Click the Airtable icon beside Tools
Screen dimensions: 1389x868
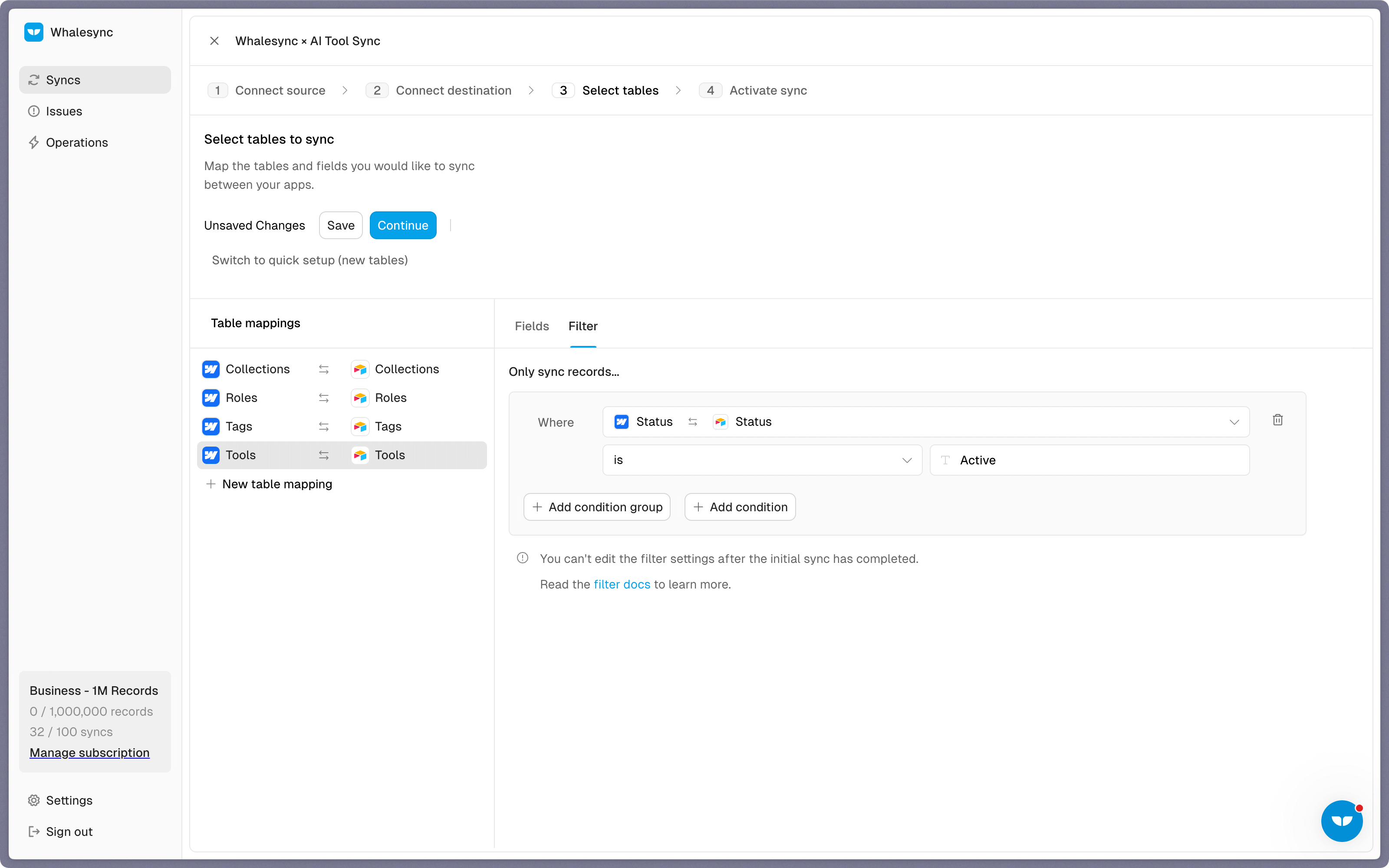pos(360,455)
